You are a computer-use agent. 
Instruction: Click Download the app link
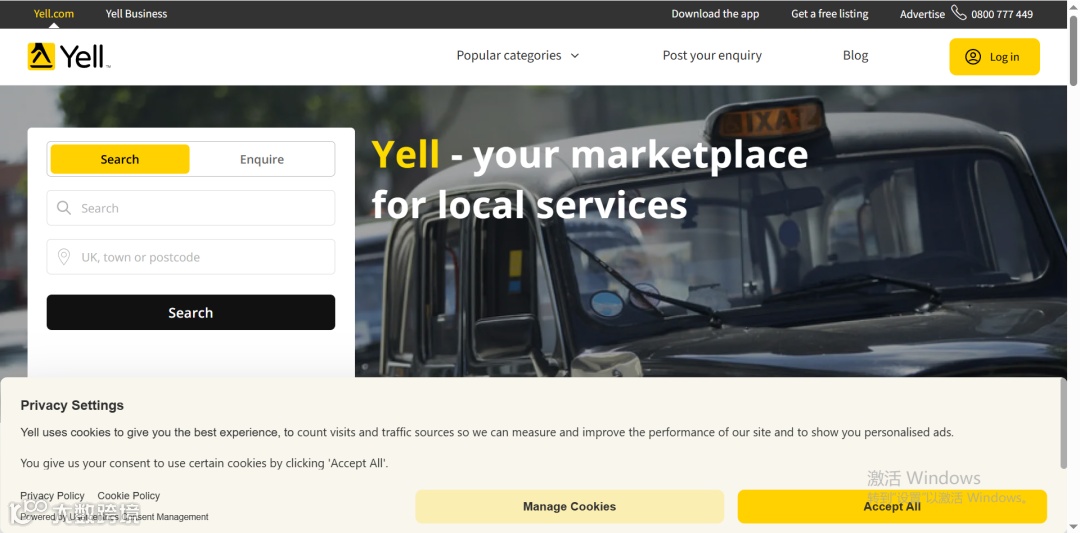coord(715,14)
